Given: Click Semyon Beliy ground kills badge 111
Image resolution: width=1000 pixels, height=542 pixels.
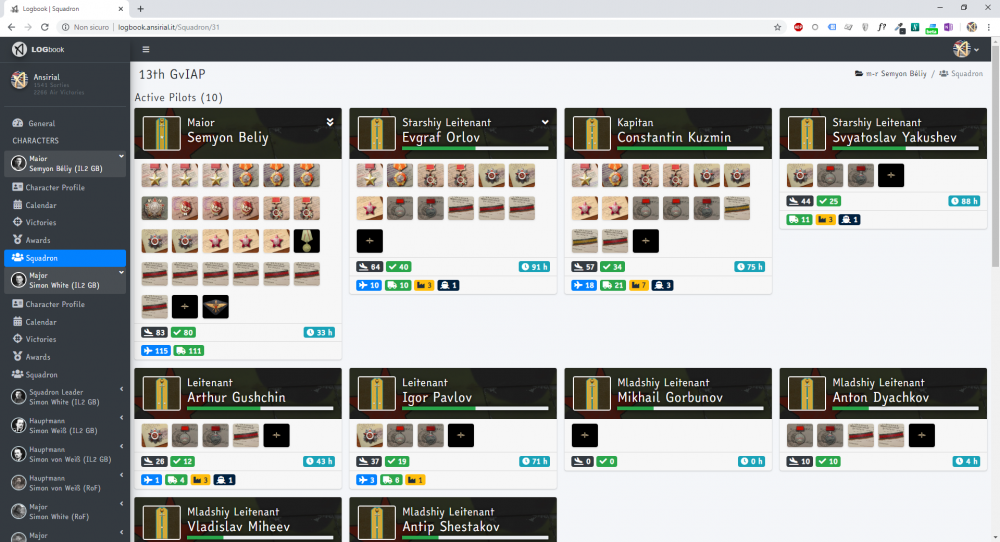Looking at the screenshot, I should coord(188,351).
